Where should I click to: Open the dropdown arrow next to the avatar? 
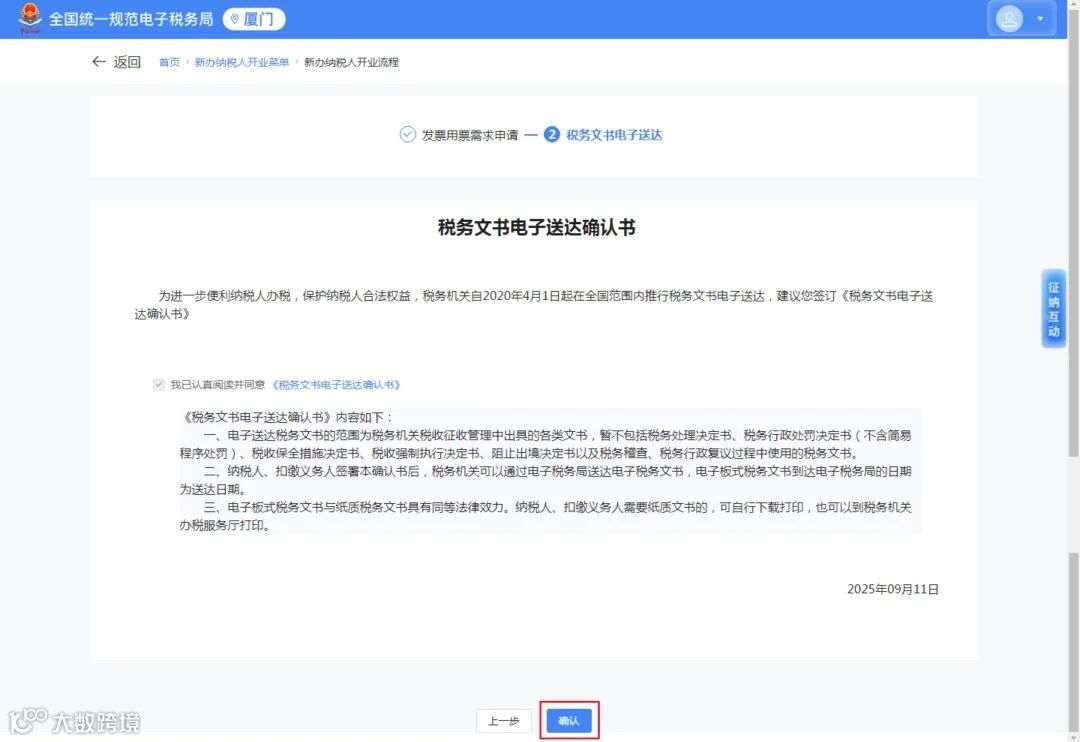point(1041,18)
